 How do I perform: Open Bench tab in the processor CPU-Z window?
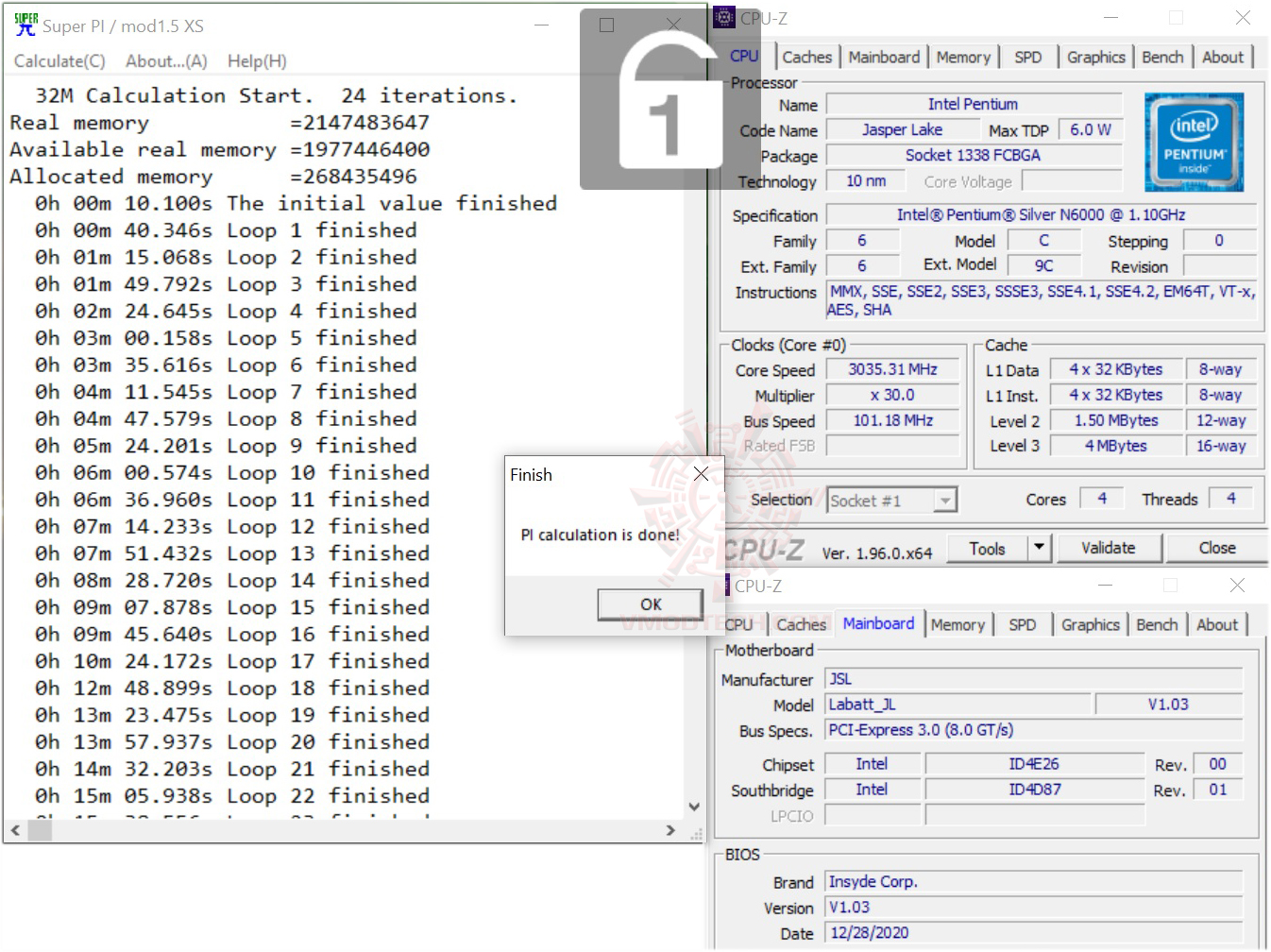(x=1162, y=57)
